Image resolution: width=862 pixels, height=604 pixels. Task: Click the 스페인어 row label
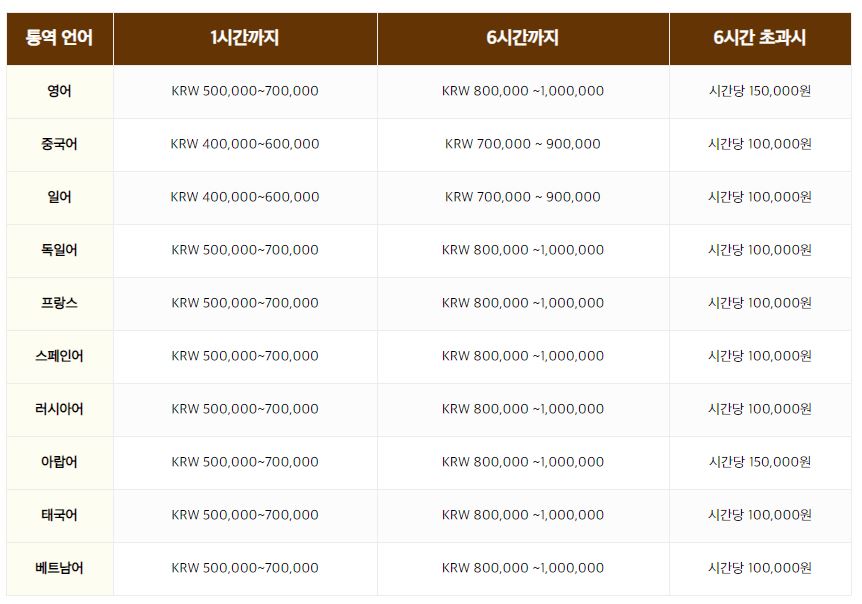[59, 356]
